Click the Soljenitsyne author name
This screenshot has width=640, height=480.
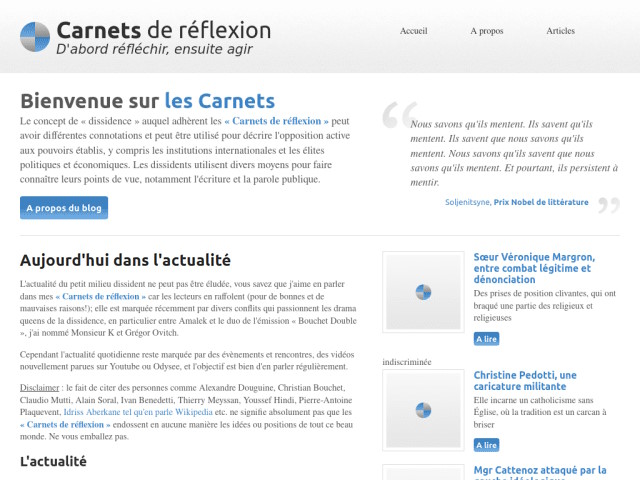tap(467, 202)
